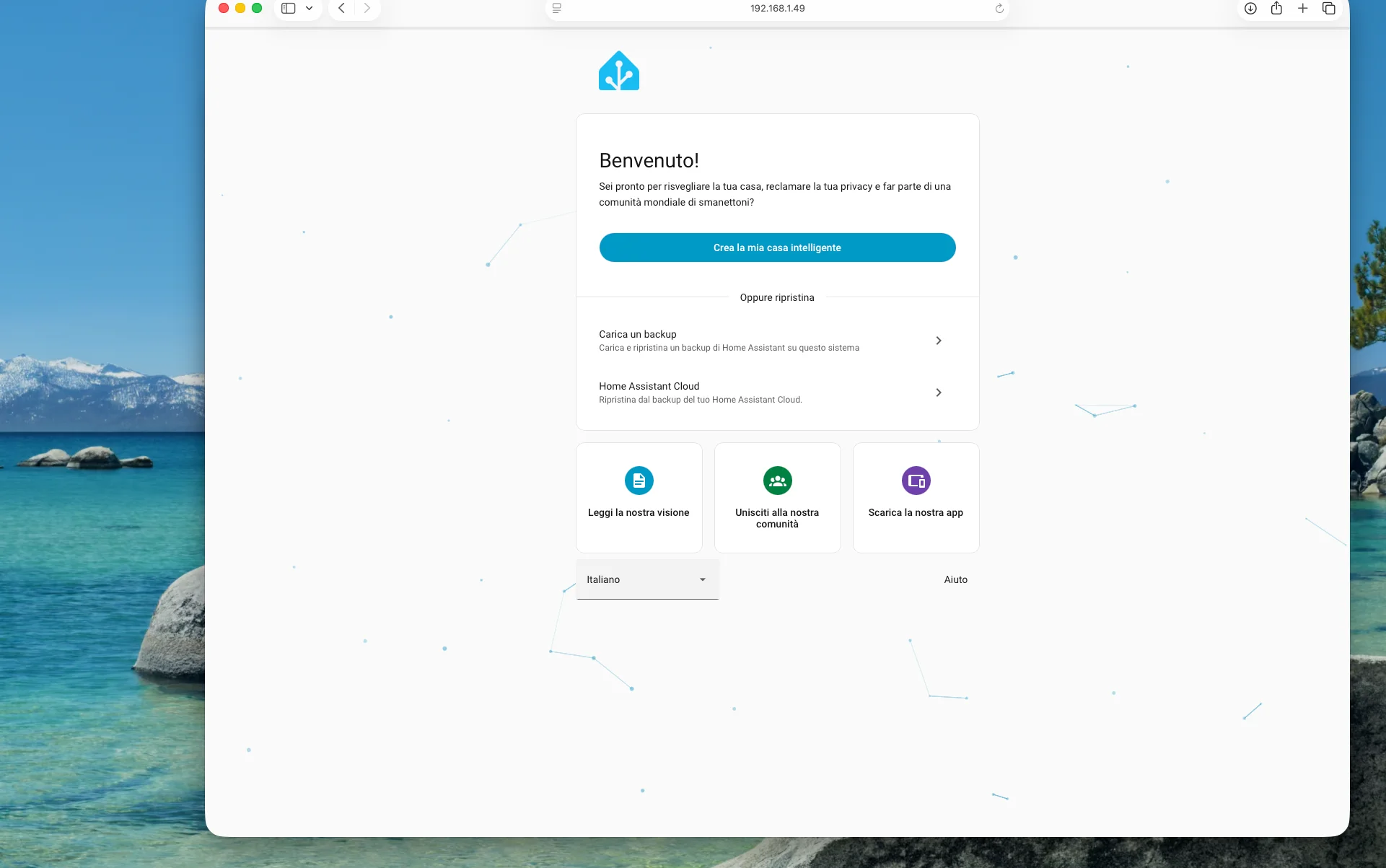Screen dimensions: 1386x868
Task: Expand the 'Home Assistant Cloud' option
Action: click(939, 392)
